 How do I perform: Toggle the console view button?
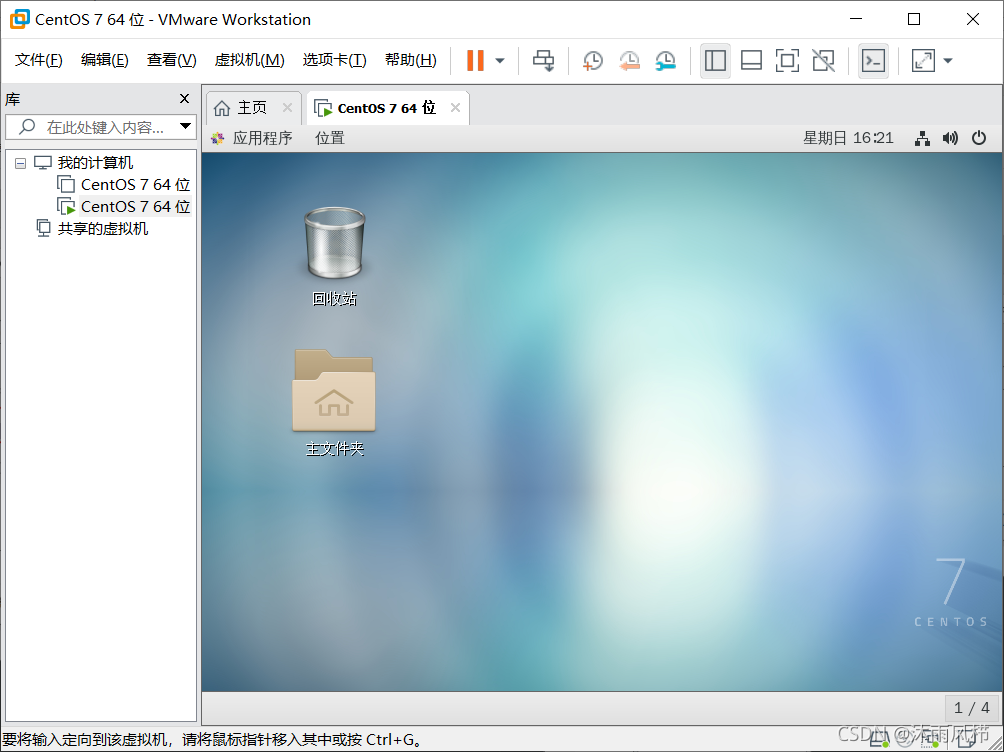873,61
